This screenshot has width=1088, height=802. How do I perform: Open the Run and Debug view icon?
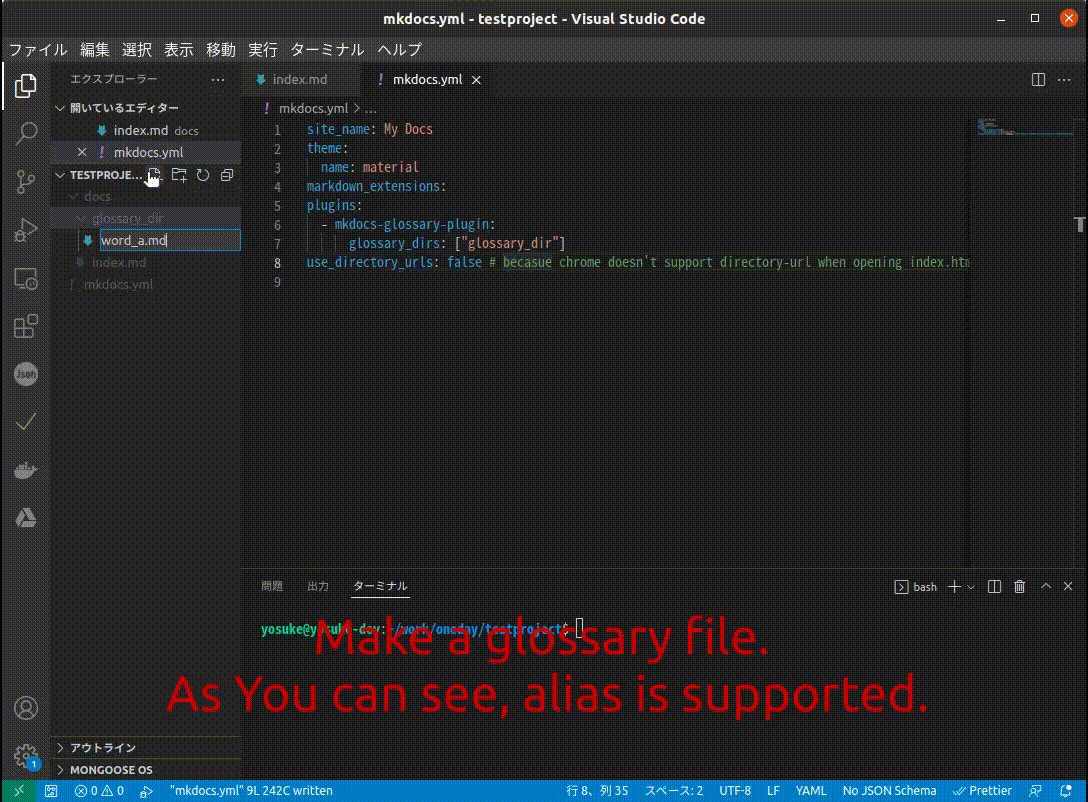[x=26, y=230]
